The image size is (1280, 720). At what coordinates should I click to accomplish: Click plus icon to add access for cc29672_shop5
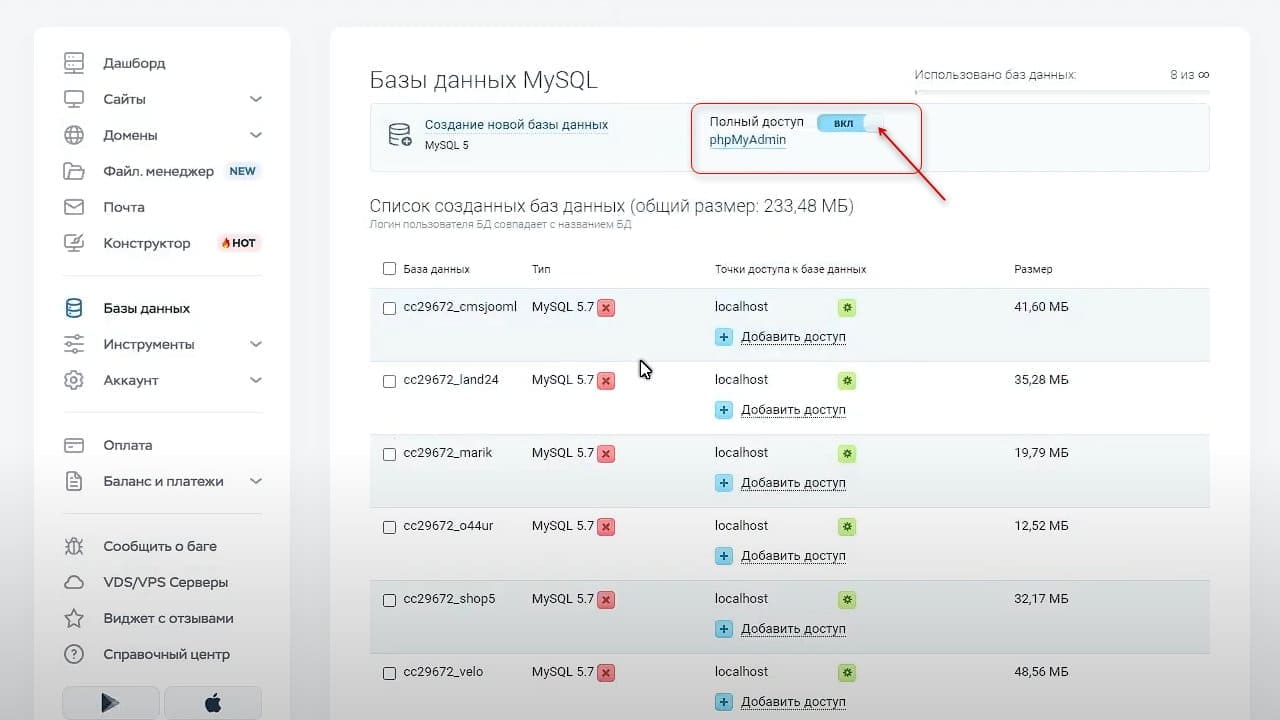point(724,629)
